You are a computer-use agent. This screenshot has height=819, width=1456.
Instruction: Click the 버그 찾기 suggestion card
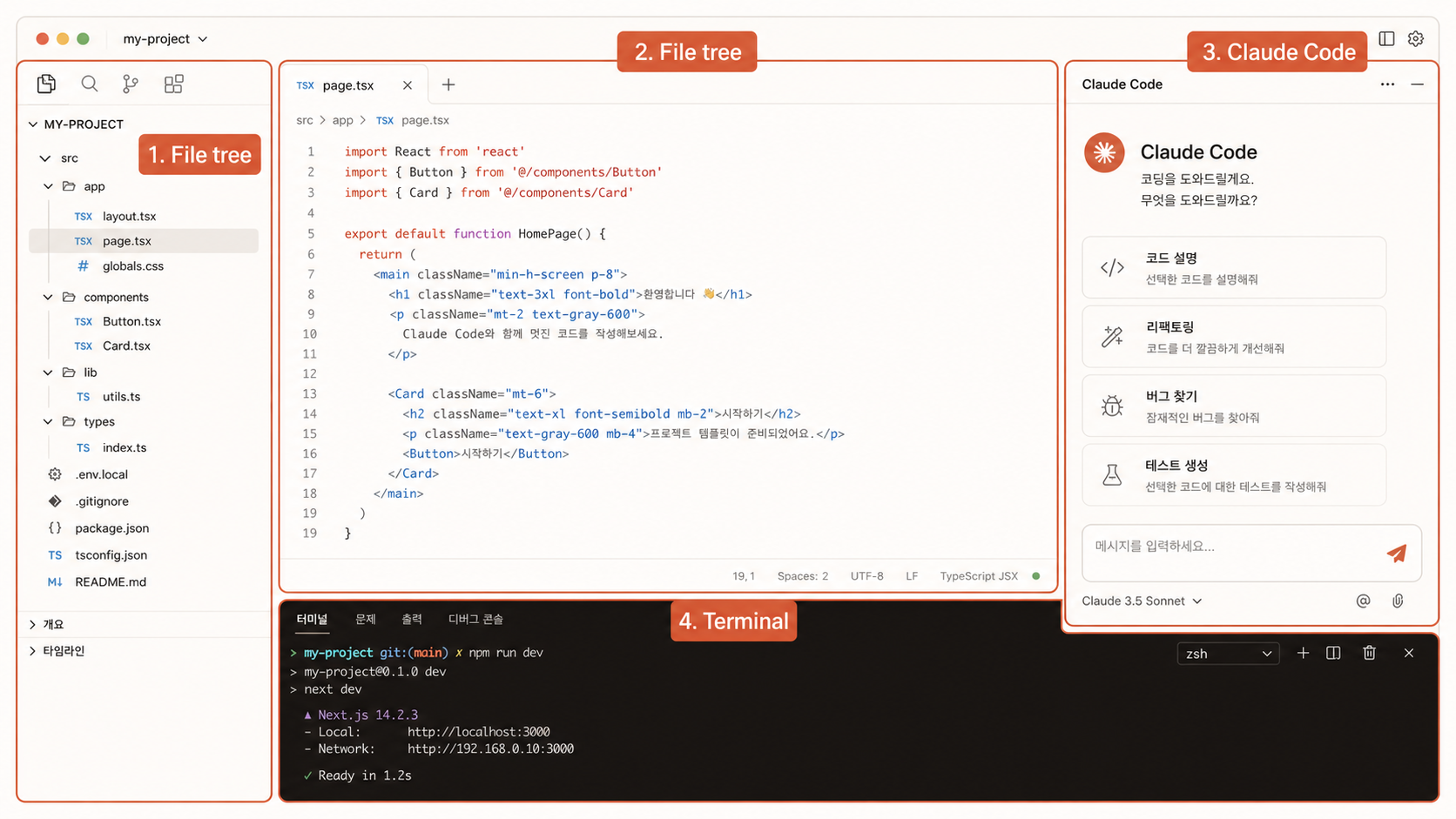[1234, 406]
